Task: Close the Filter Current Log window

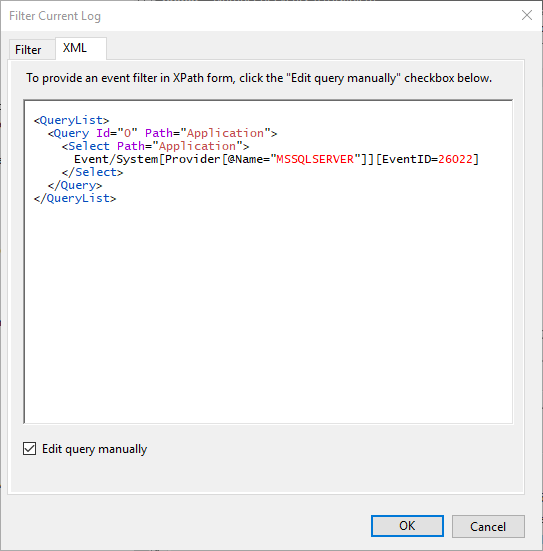Action: click(526, 15)
